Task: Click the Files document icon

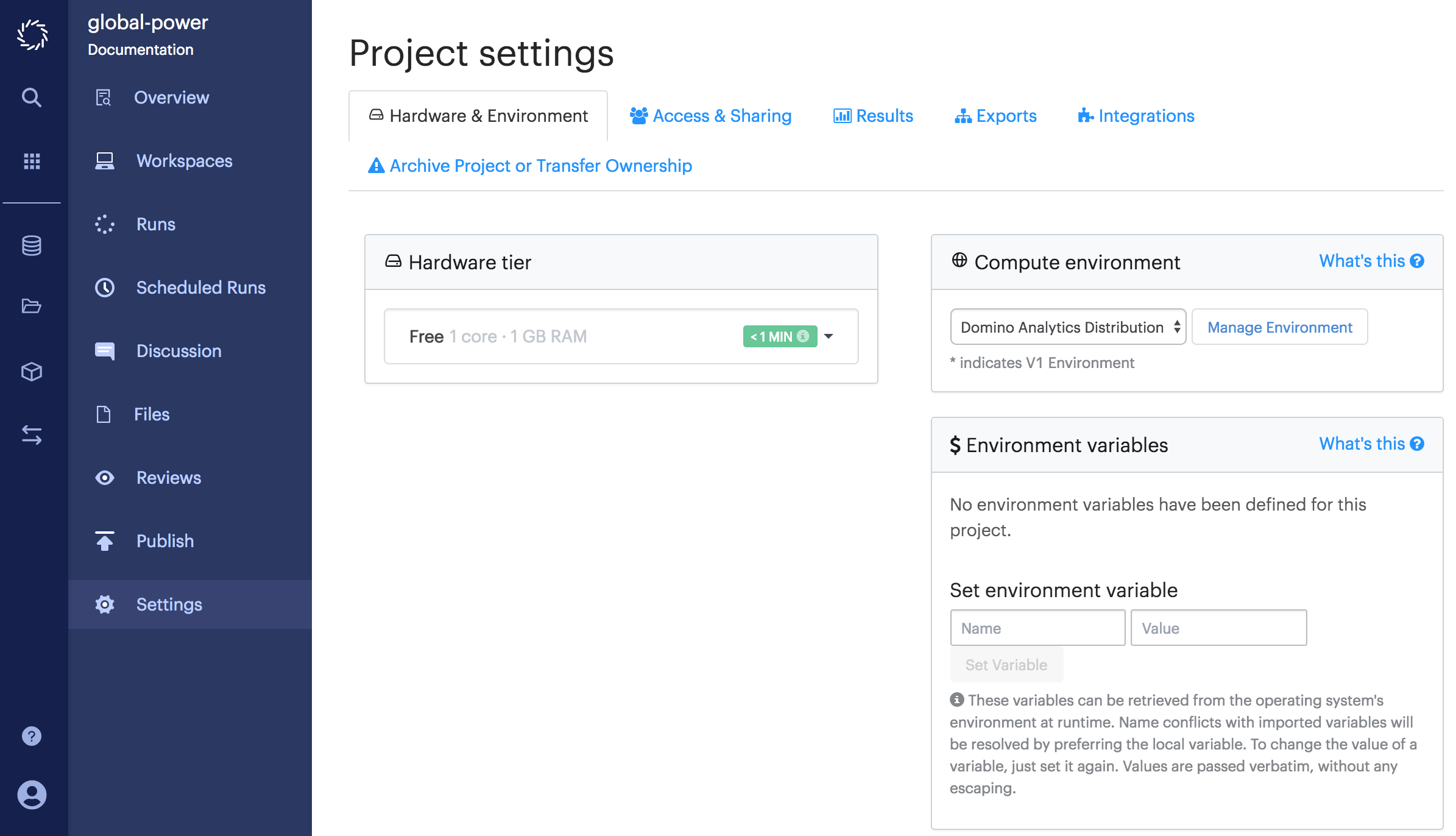Action: point(104,414)
